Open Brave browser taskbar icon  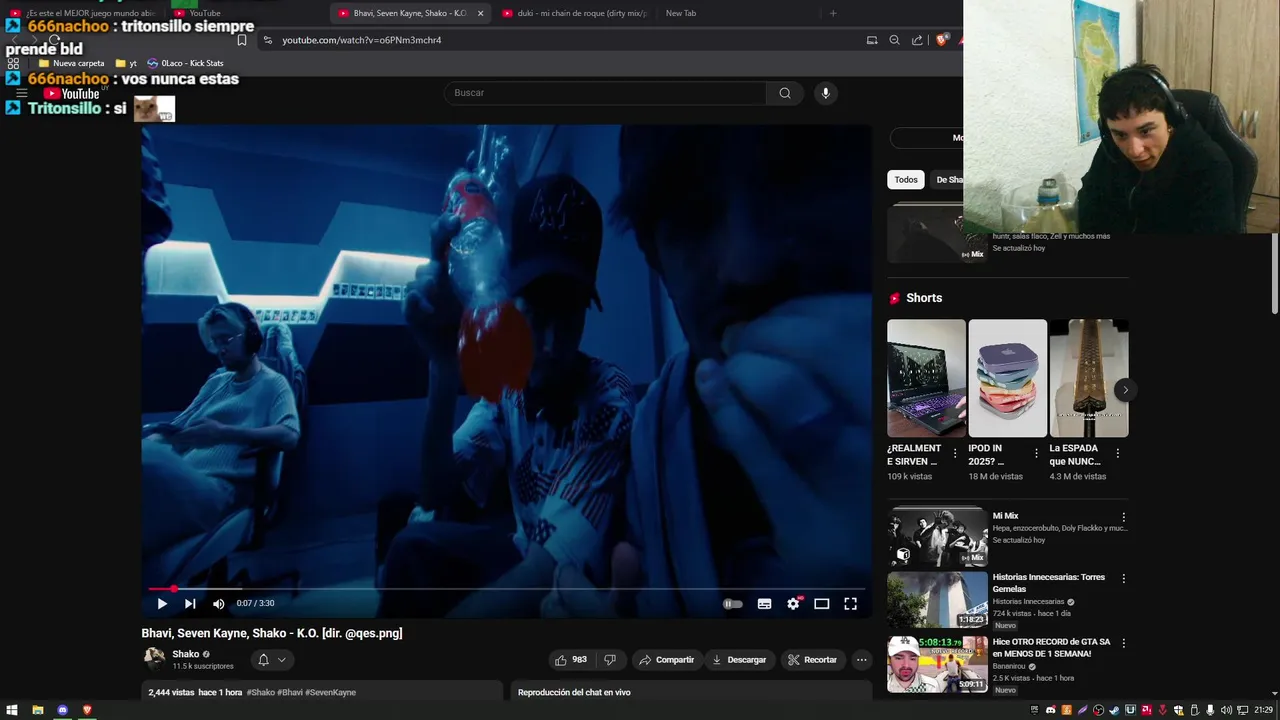pos(87,710)
